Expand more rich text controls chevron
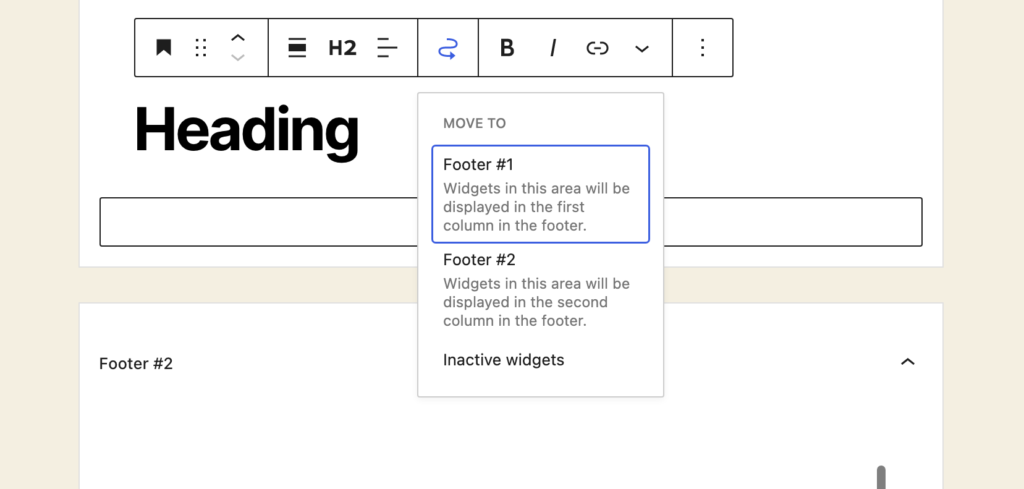 click(642, 48)
